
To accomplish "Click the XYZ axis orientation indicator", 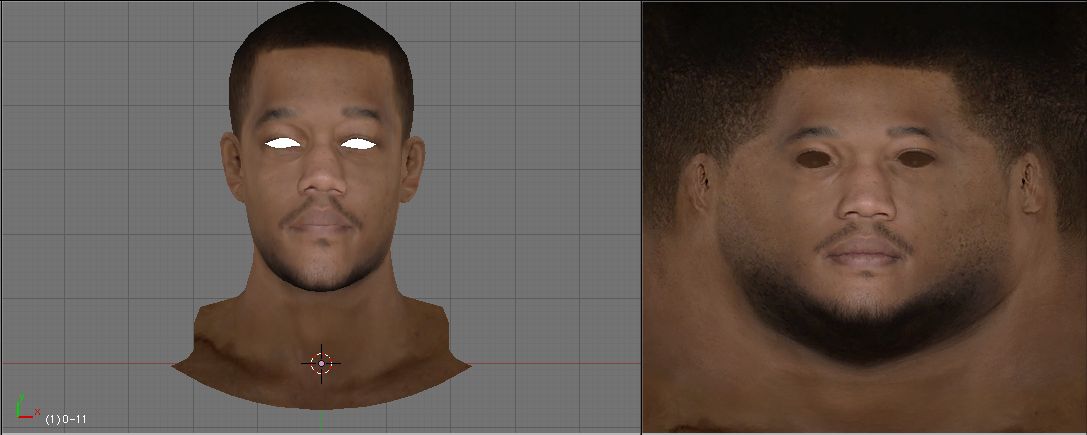I will tap(25, 407).
